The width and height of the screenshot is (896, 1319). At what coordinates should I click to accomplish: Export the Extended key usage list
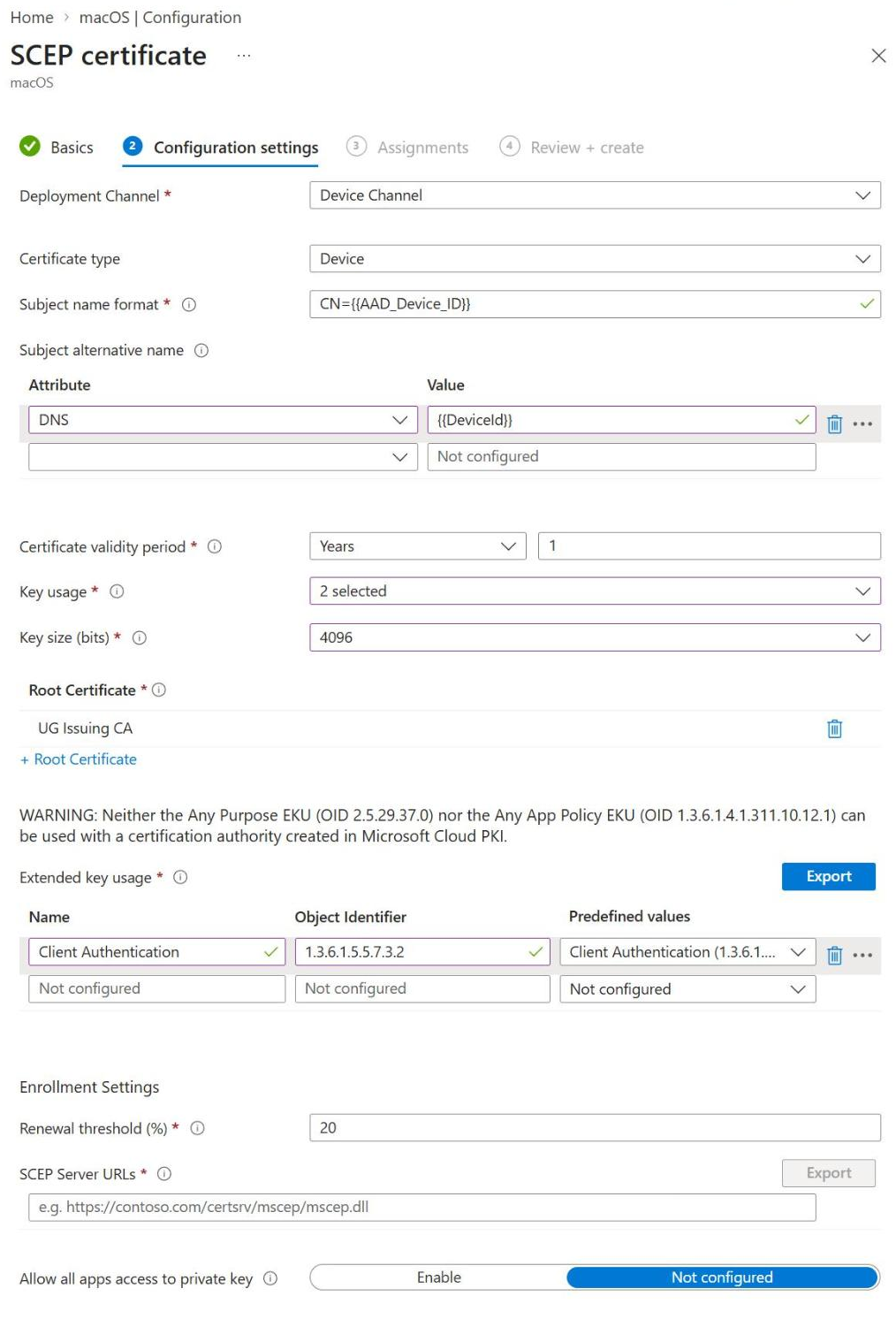coord(829,877)
